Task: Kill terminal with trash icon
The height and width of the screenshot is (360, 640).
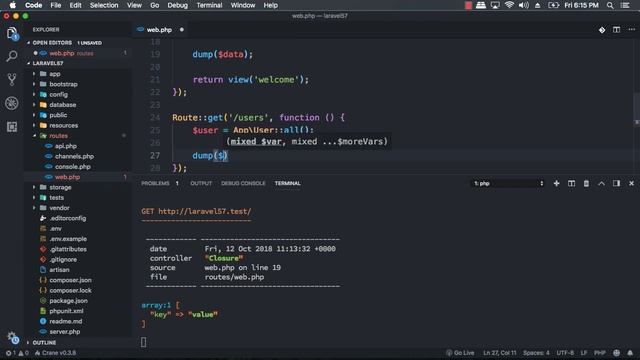Action: click(x=586, y=183)
